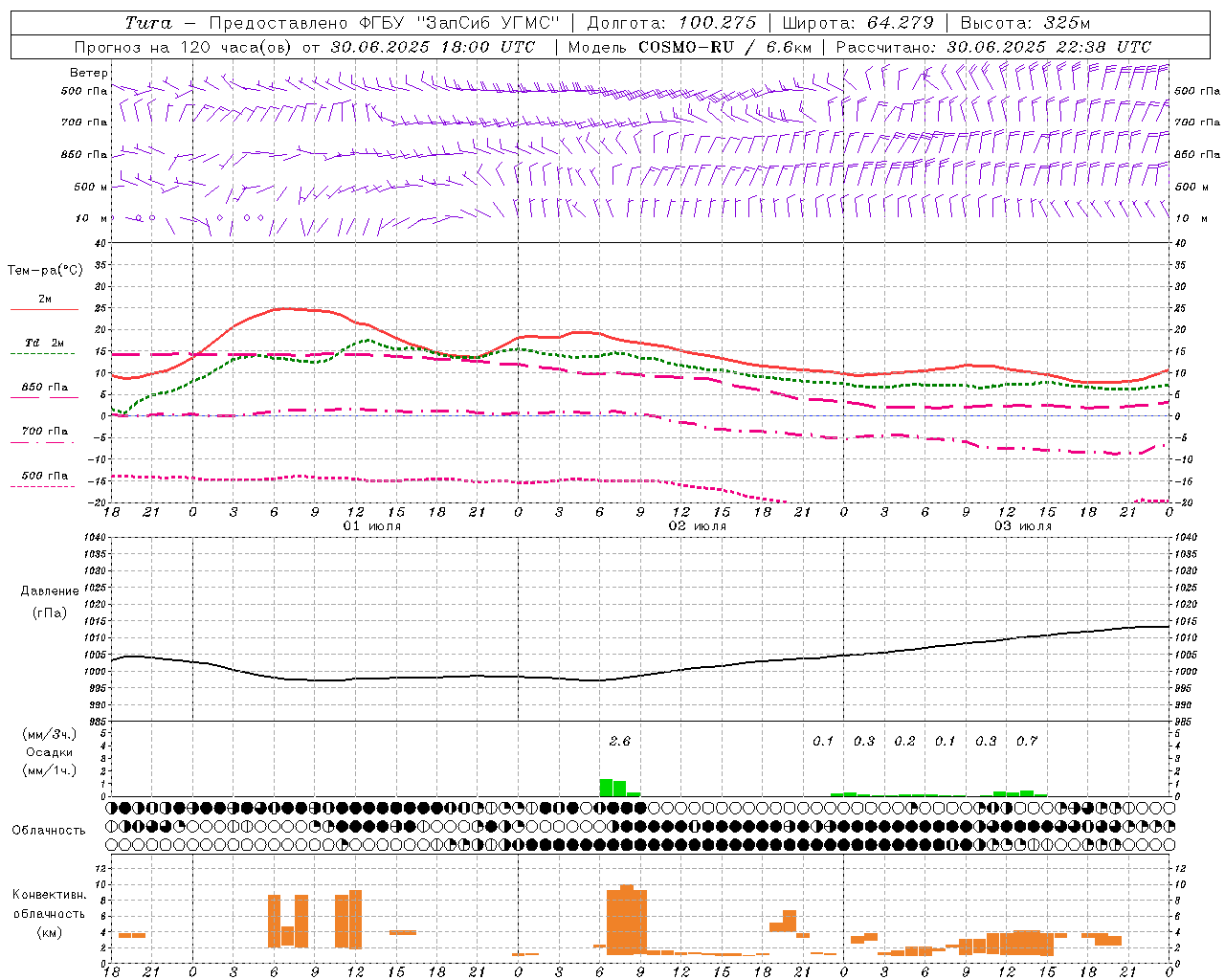This screenshot has width=1225, height=980.
Task: Click the station name Tura in header
Action: click(148, 23)
